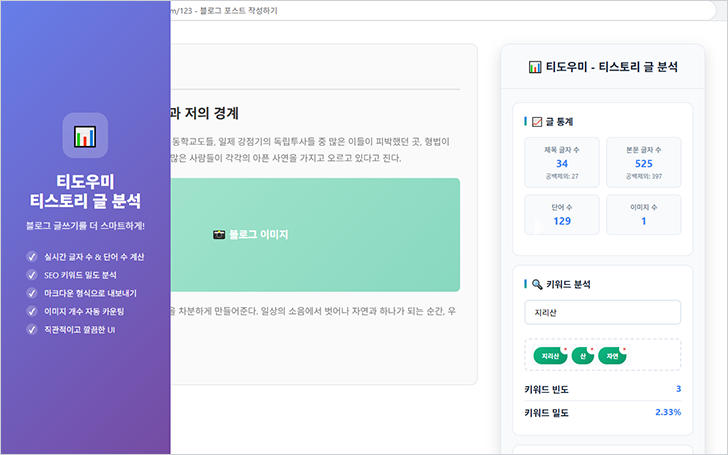
Task: Select the 지리산 keyword tag
Action: click(551, 356)
